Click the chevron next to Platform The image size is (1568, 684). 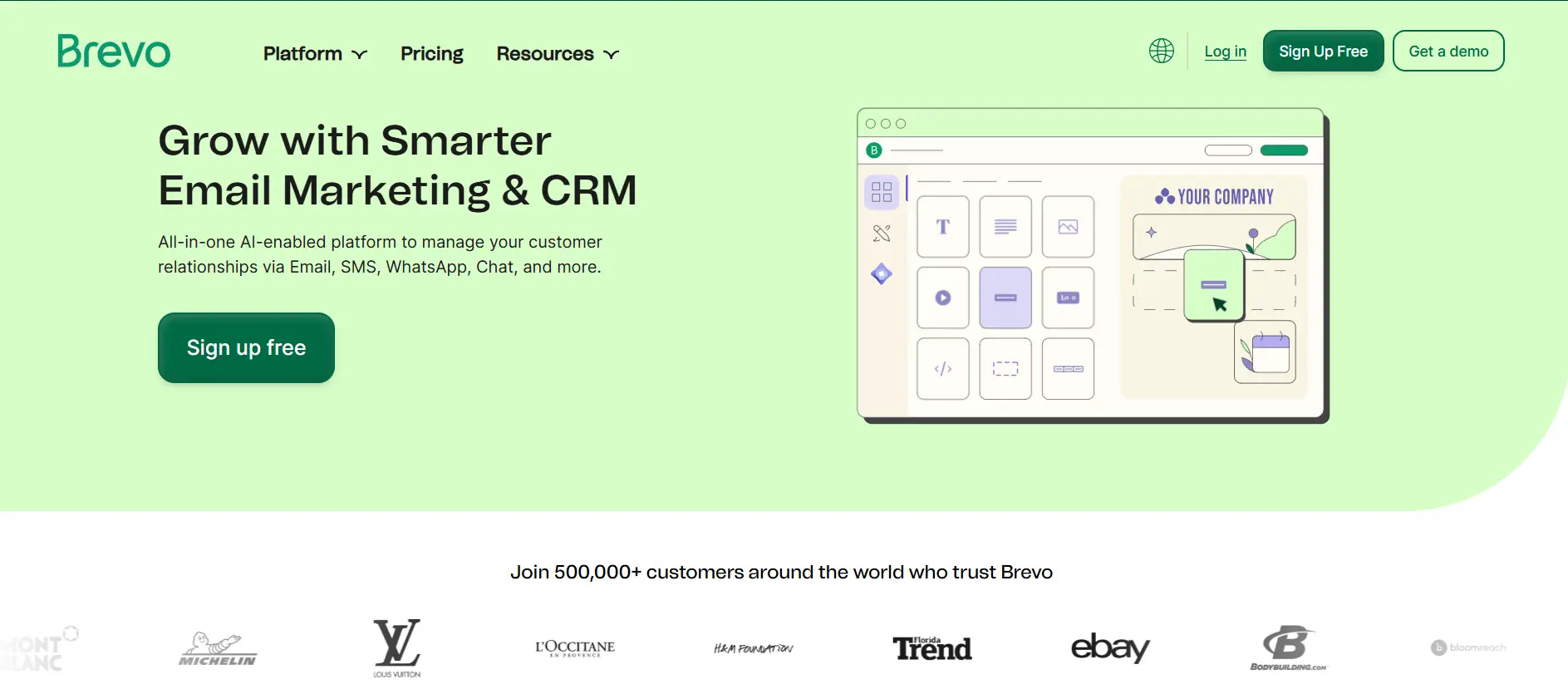pyautogui.click(x=360, y=55)
